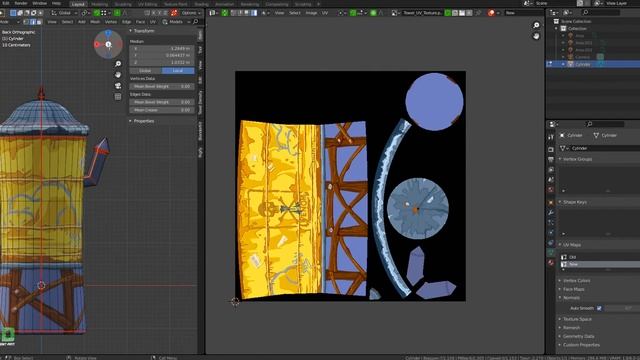Screen dimensions: 640x360
Task: Open the Render properties tab icon
Action: tap(551, 149)
